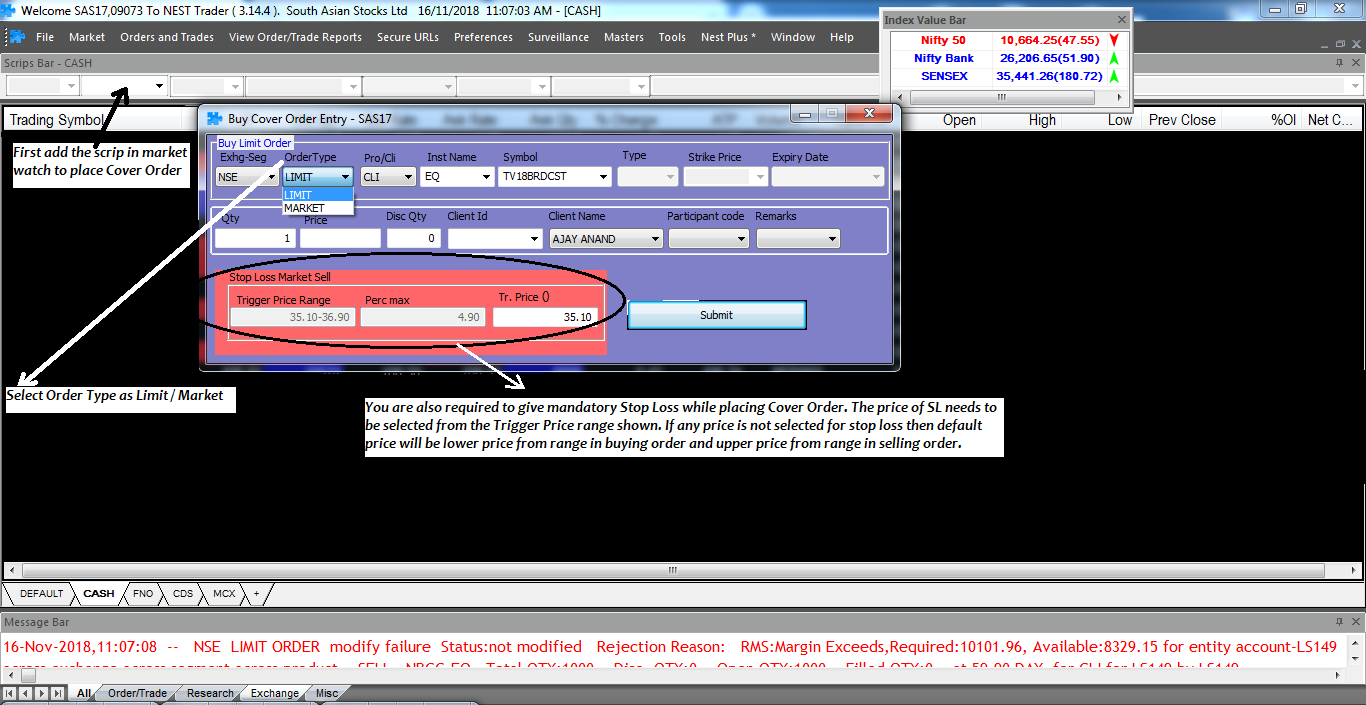The width and height of the screenshot is (1366, 705).
Task: Choose LIMIT option in OrderType list
Action: tap(318, 195)
